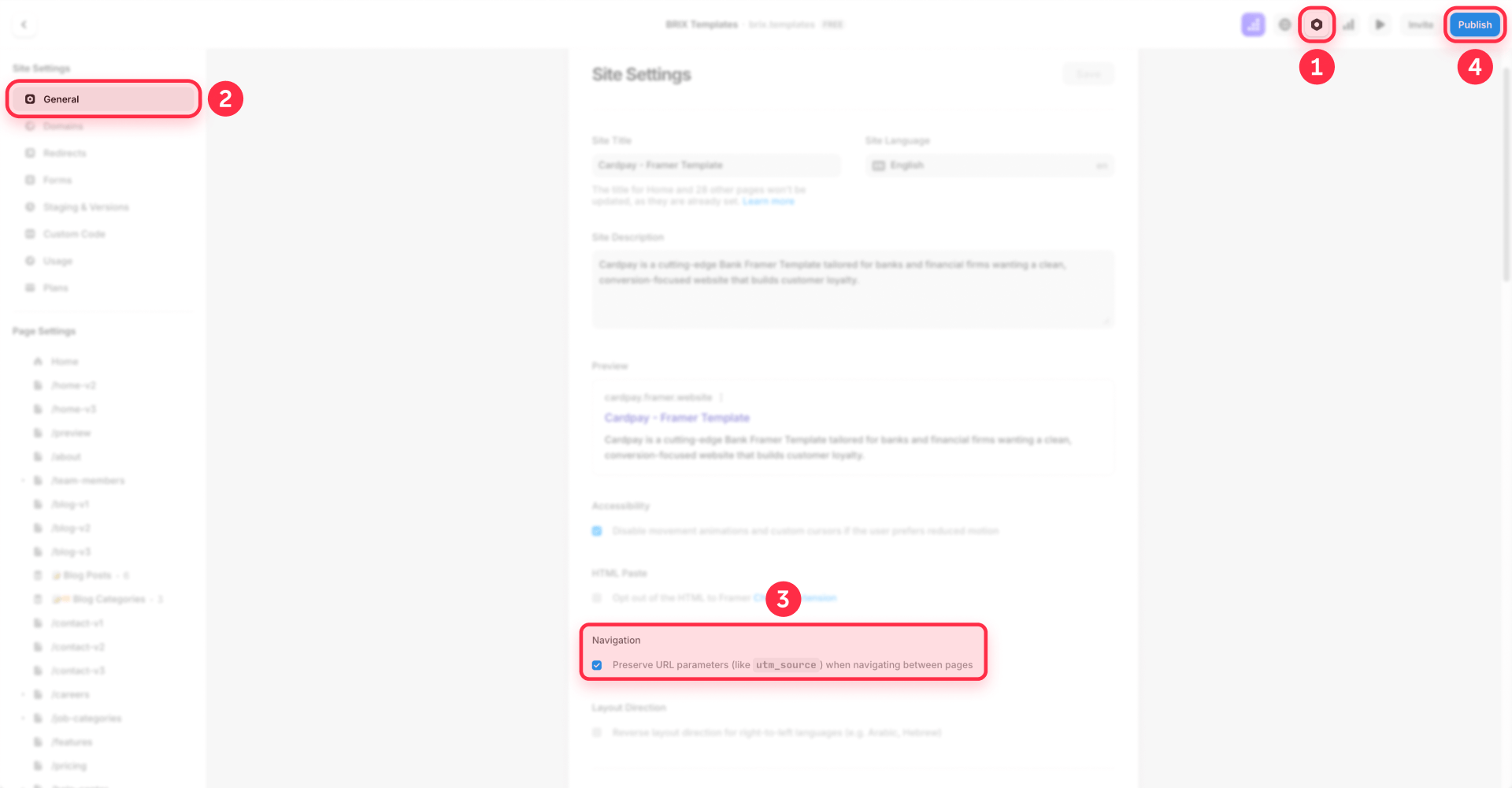
Task: Switch to the Redirects settings section
Action: click(x=31, y=153)
